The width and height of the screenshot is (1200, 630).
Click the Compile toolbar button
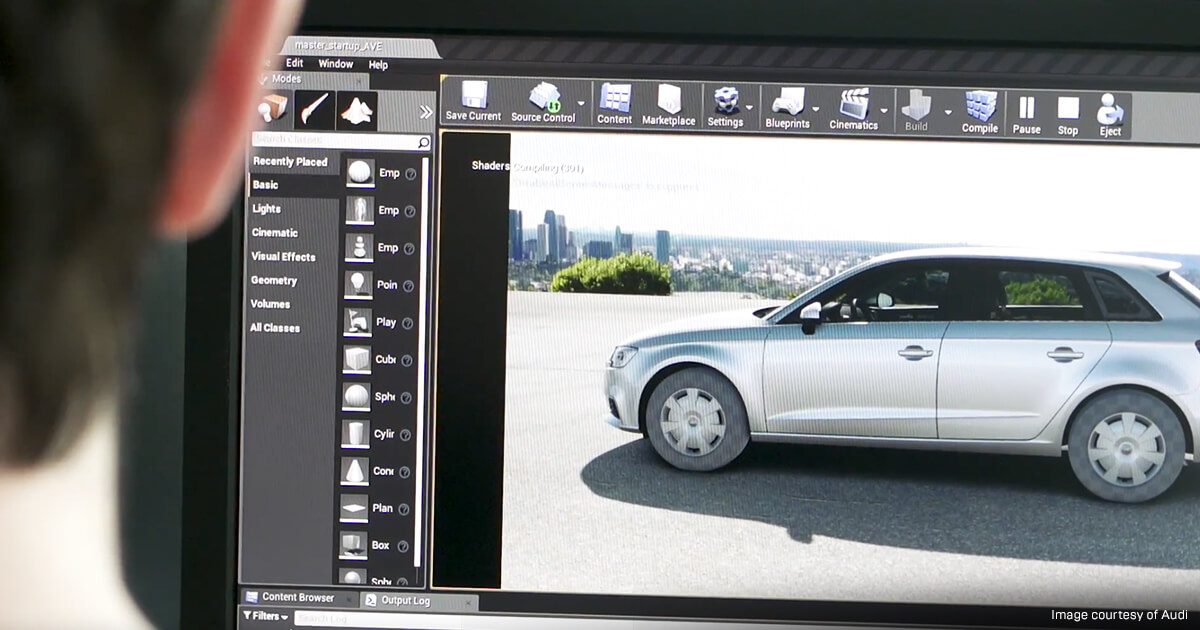(980, 111)
